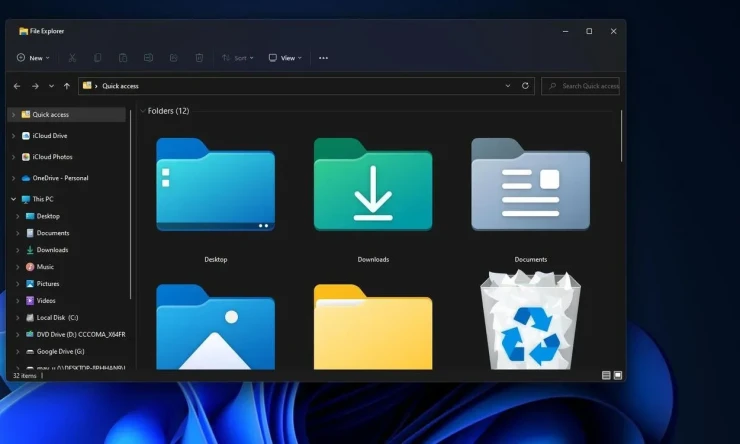Go back with the left arrow

pyautogui.click(x=17, y=86)
